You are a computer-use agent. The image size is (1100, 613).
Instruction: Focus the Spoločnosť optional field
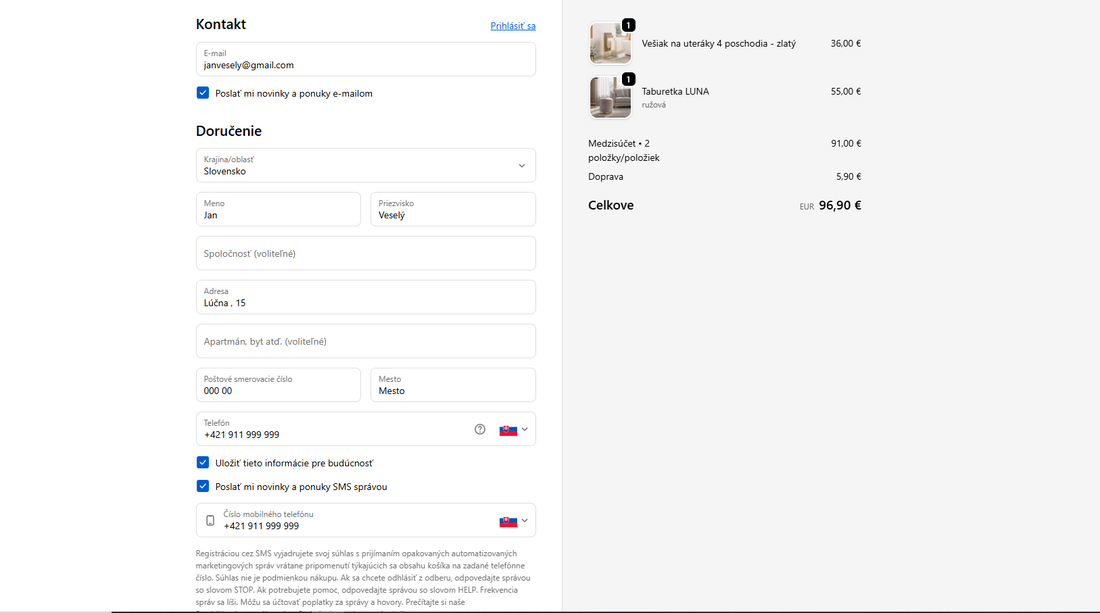click(x=365, y=253)
